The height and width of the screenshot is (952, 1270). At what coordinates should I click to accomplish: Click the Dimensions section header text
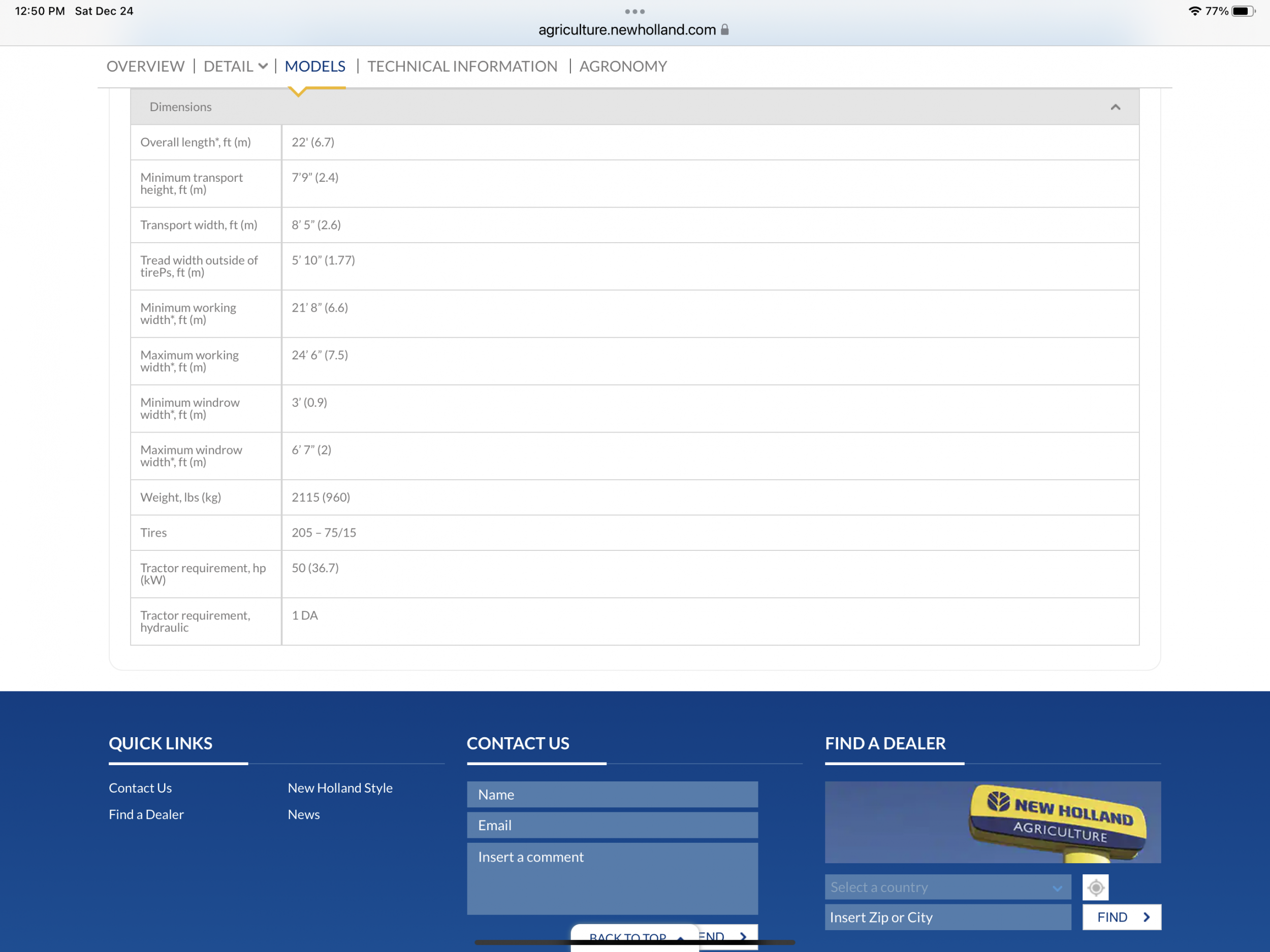click(x=180, y=107)
